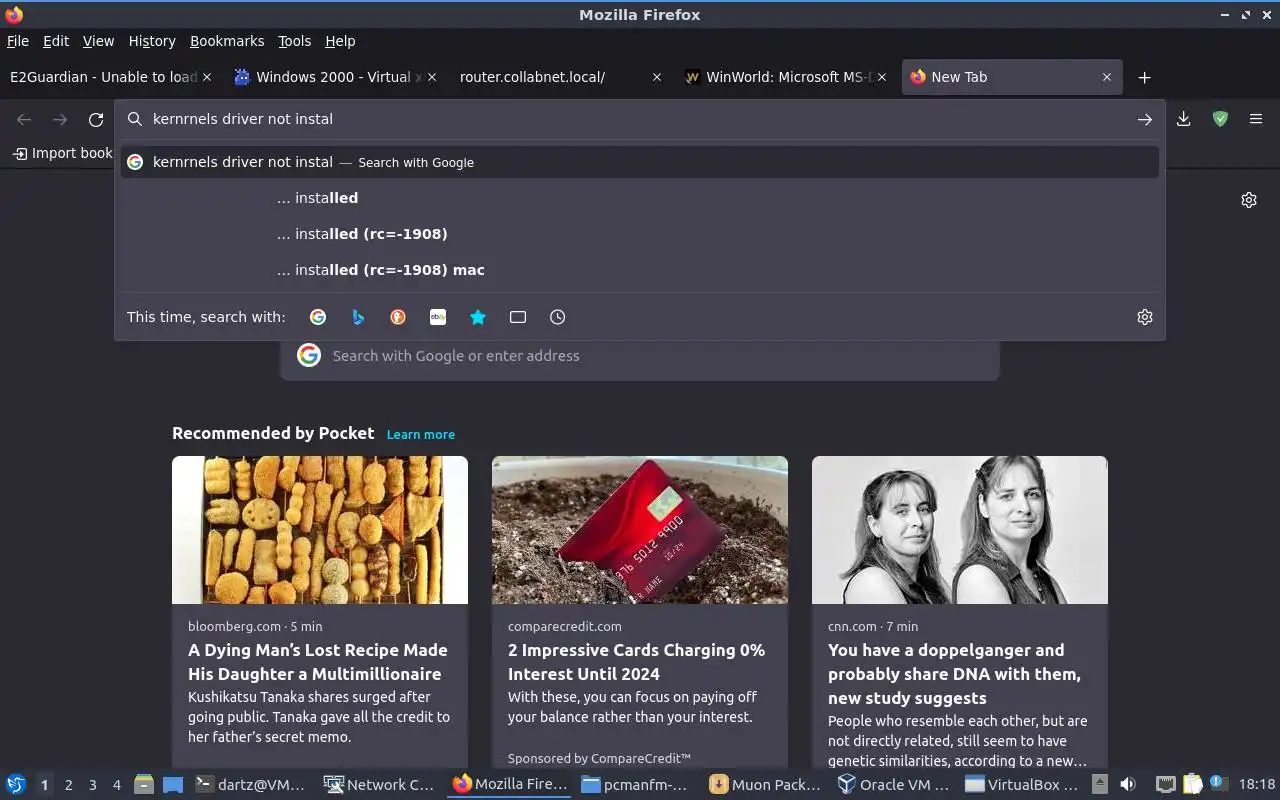Open 'A Dying Man's Lost Recipe' headline

[x=318, y=662]
